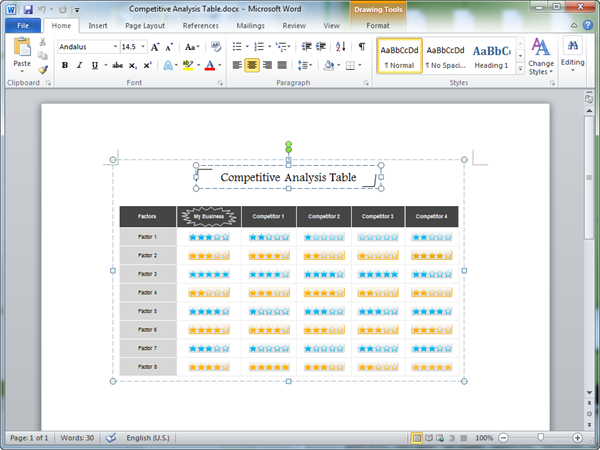This screenshot has height=450, width=600.
Task: Click the proofing check icon in status bar
Action: point(111,438)
